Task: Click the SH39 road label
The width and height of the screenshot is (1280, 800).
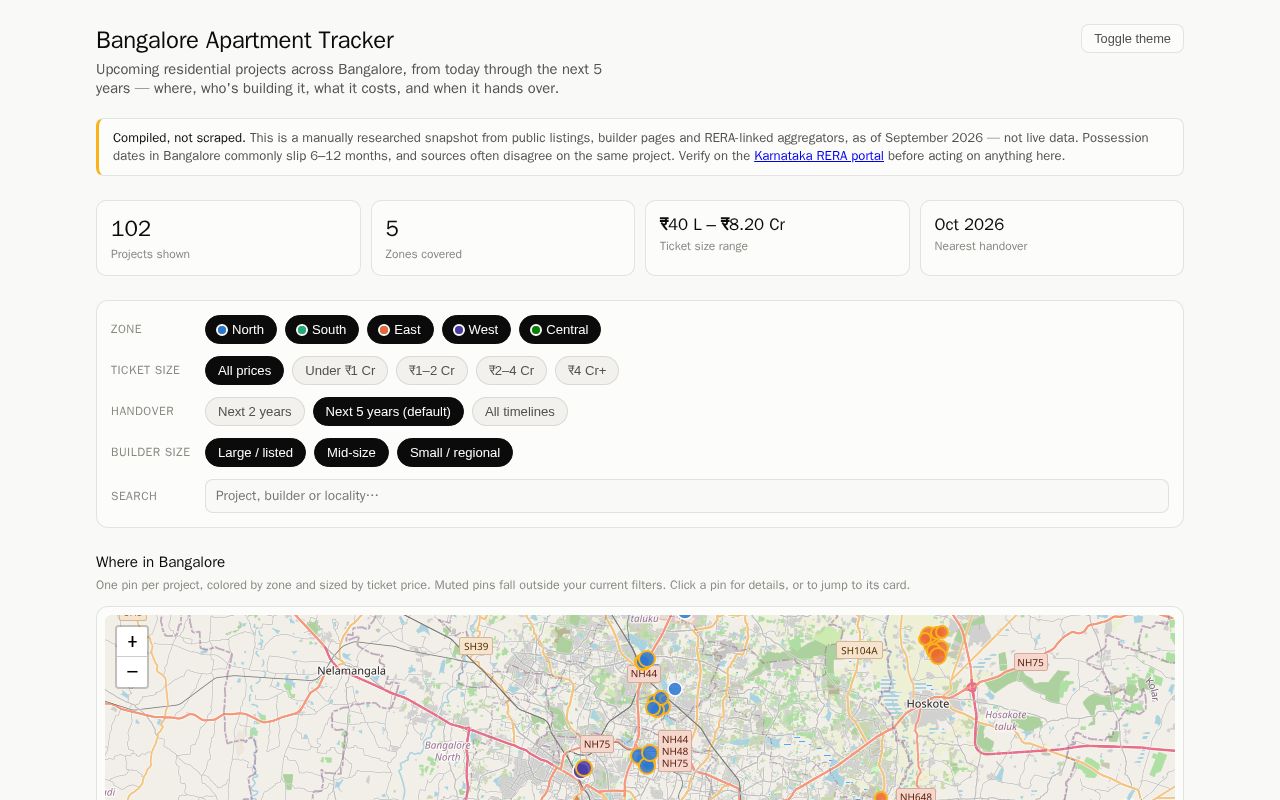Action: (x=476, y=646)
